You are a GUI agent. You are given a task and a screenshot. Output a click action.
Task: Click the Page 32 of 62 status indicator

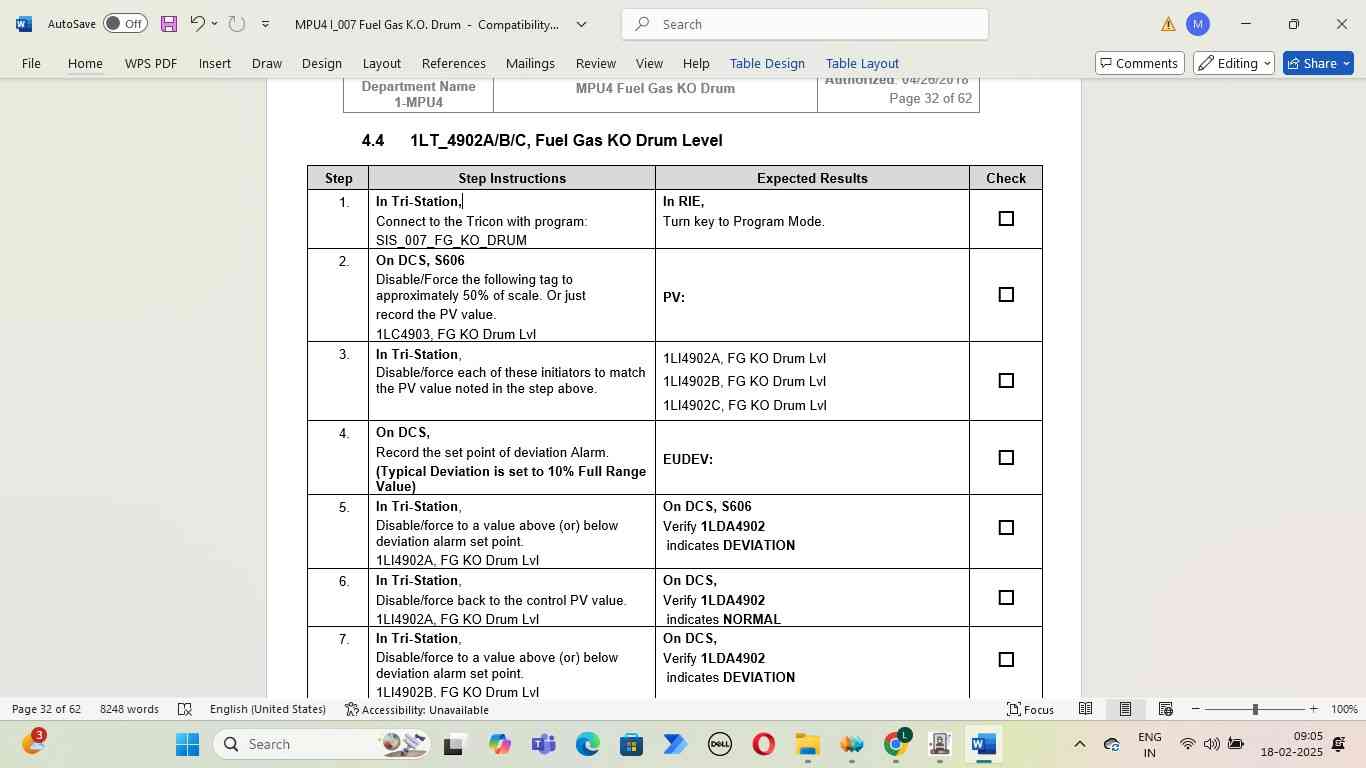(46, 709)
